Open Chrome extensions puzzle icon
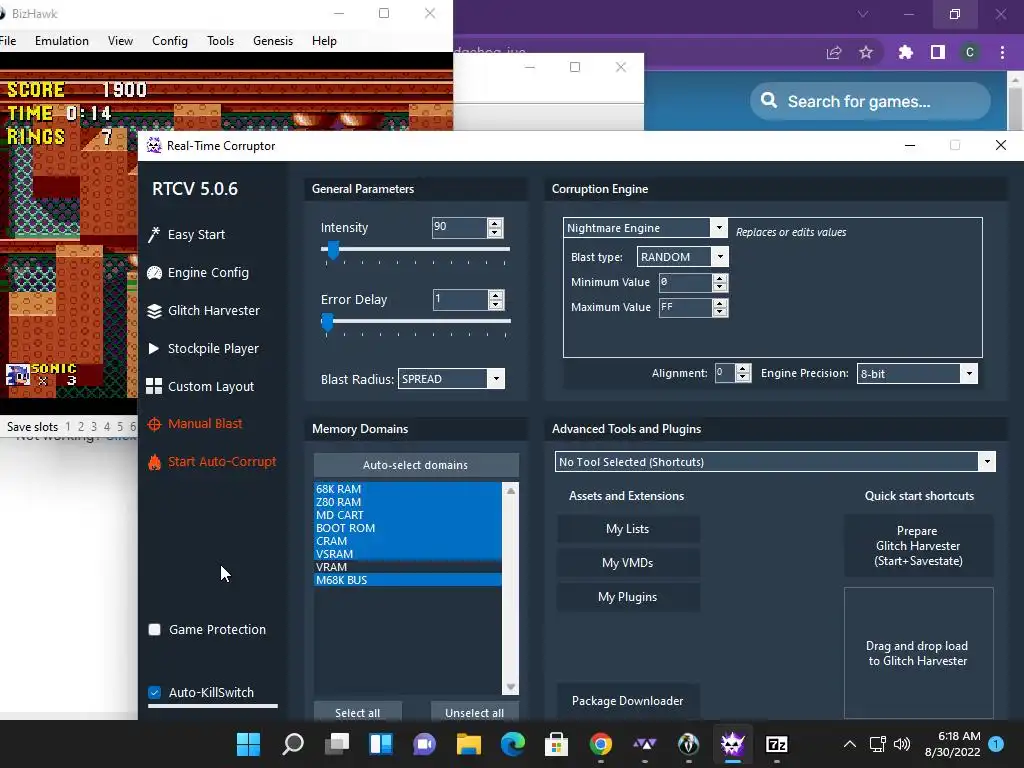This screenshot has height=768, width=1024. point(905,52)
